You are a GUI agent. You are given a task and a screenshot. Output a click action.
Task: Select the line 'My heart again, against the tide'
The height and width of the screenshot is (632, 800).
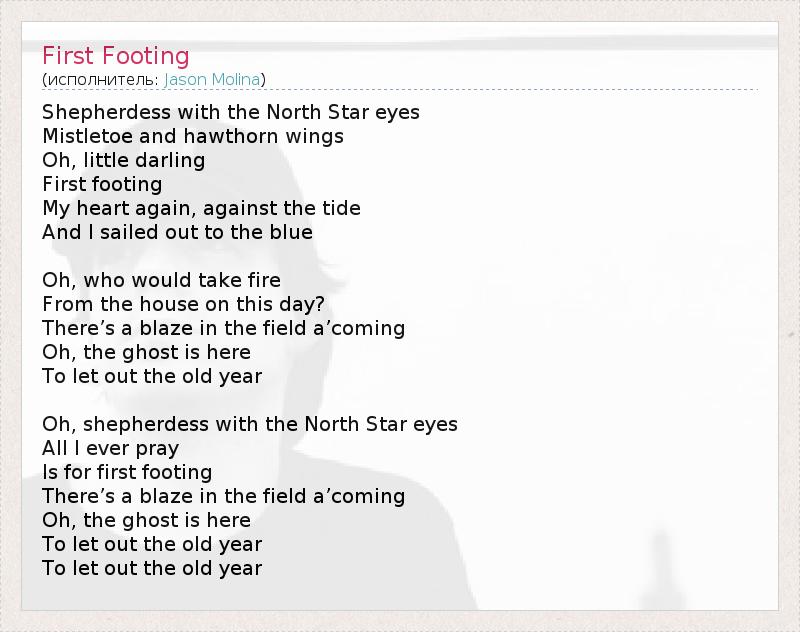[x=201, y=208]
